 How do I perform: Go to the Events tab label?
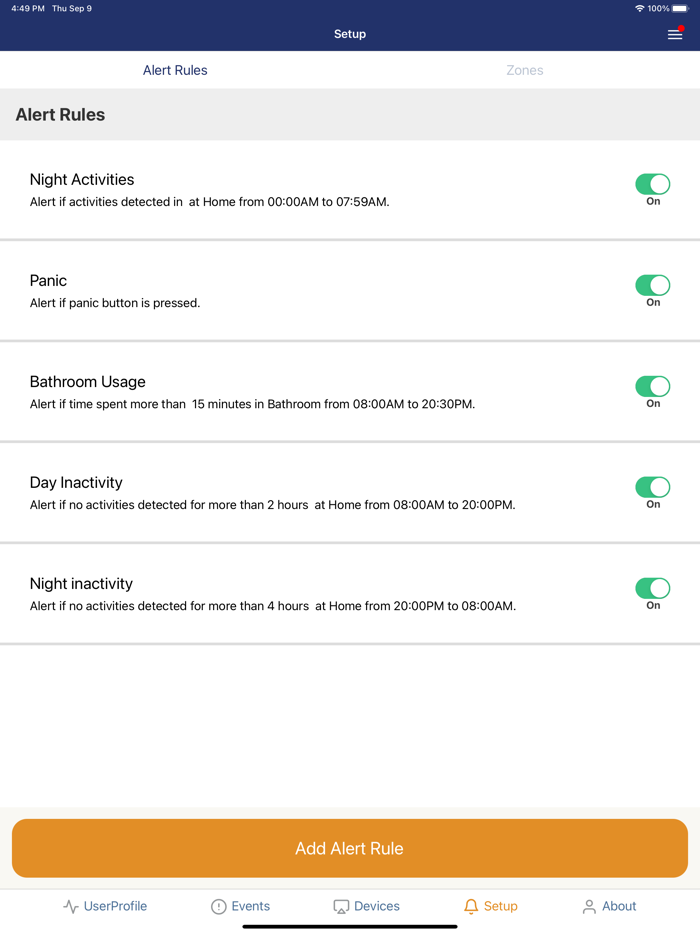click(250, 906)
